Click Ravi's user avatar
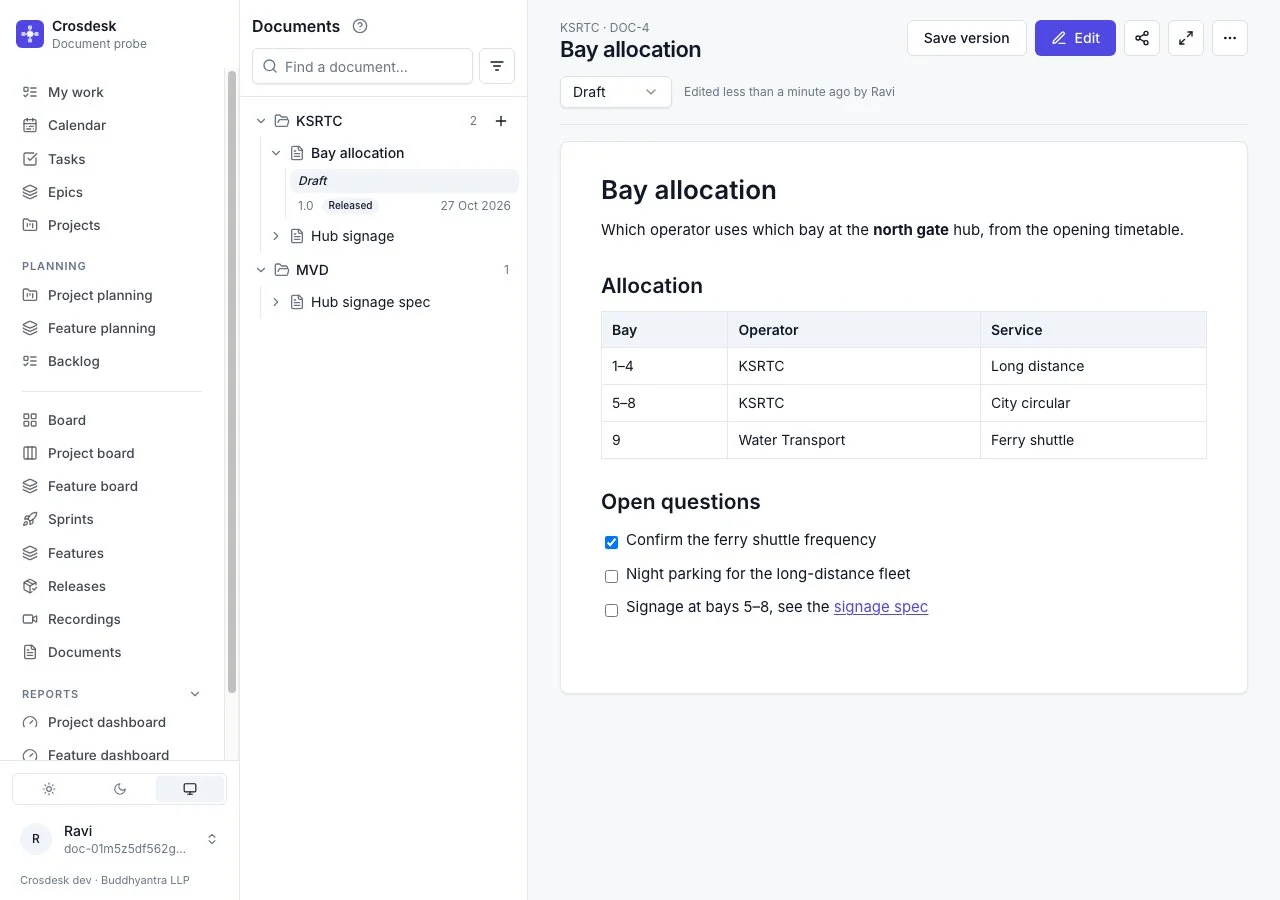The image size is (1280, 900). click(36, 839)
